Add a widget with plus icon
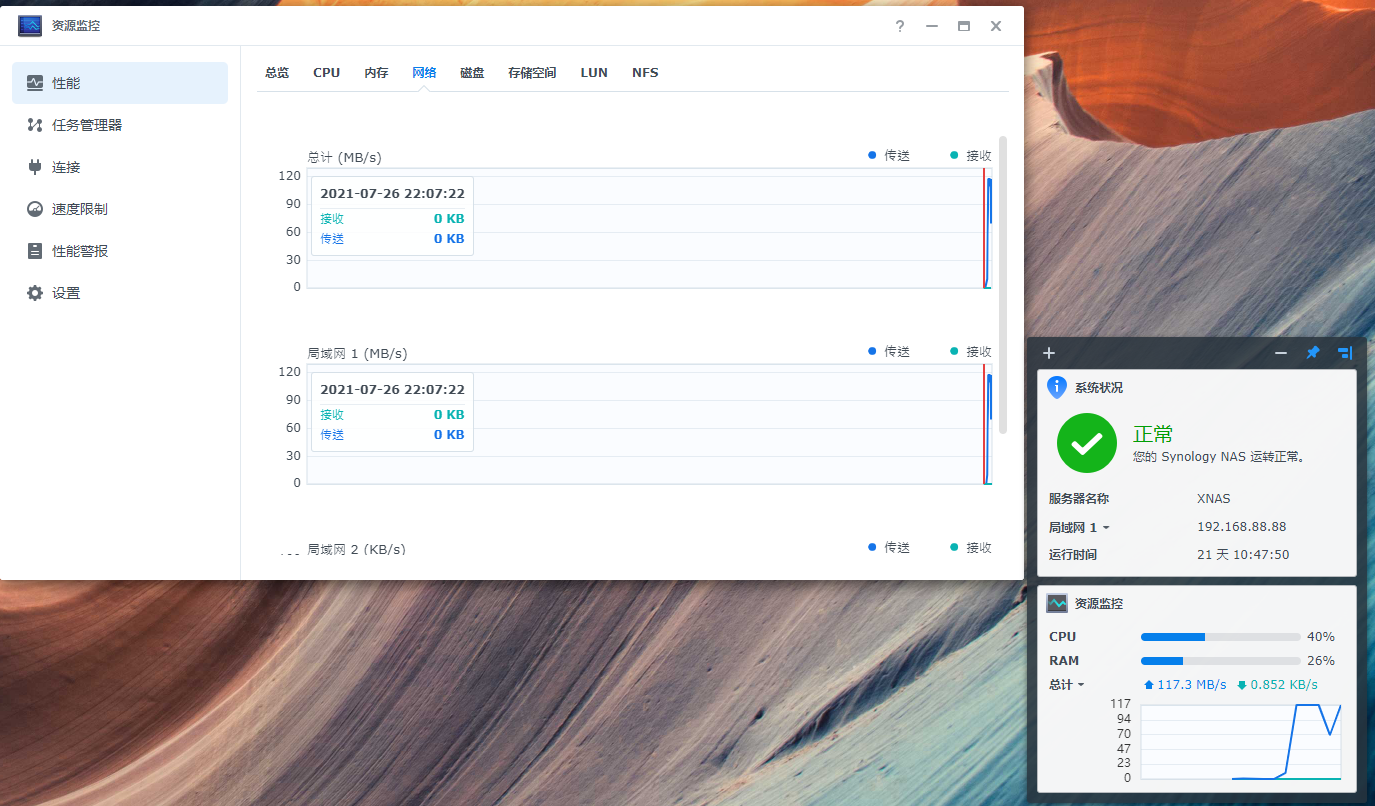 pyautogui.click(x=1049, y=353)
